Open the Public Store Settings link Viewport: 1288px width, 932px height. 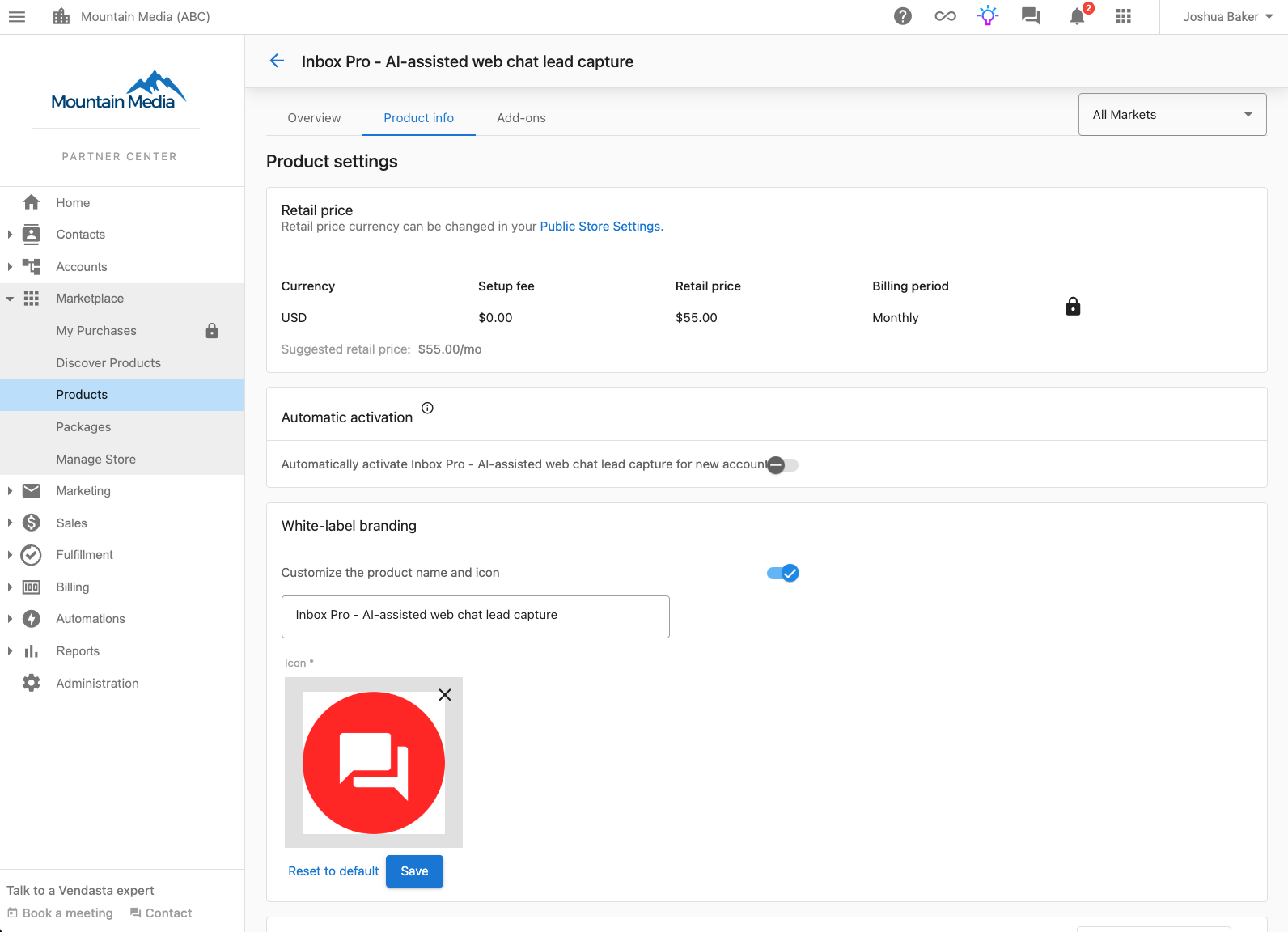coord(601,227)
